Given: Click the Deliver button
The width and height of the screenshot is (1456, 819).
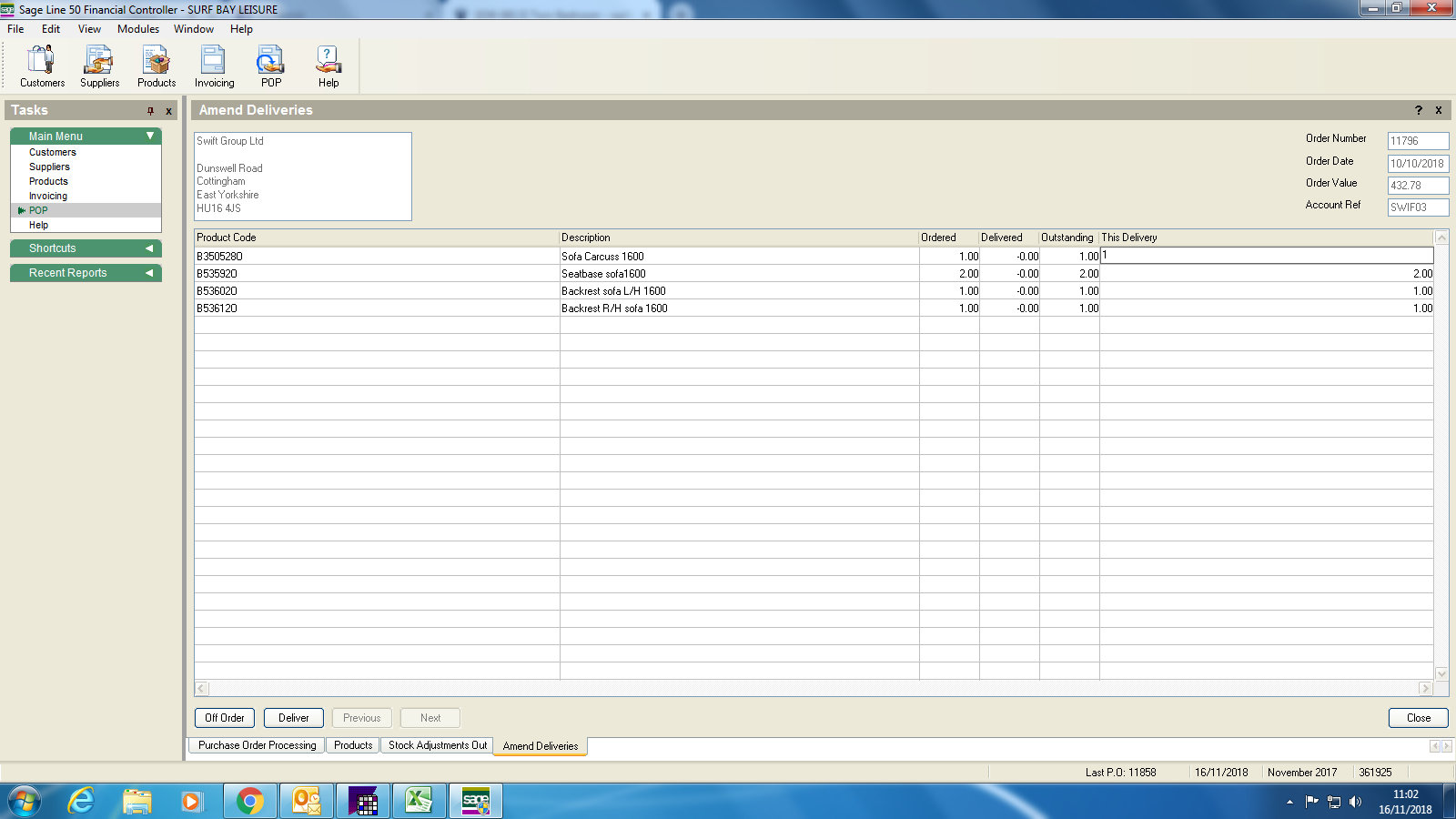Looking at the screenshot, I should point(294,718).
